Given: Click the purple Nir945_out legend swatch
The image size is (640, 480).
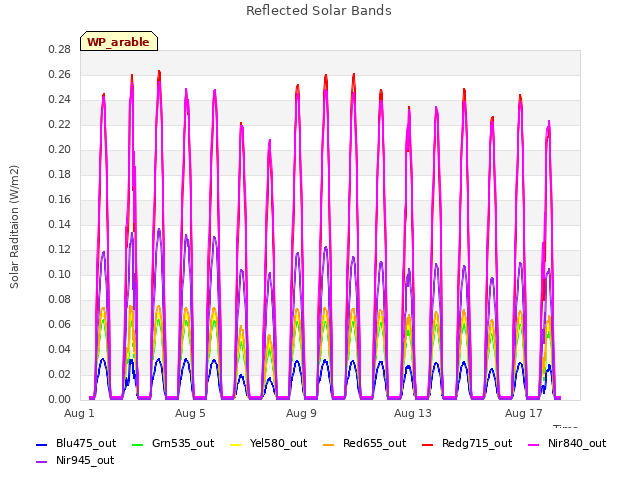Looking at the screenshot, I should pos(42,462).
